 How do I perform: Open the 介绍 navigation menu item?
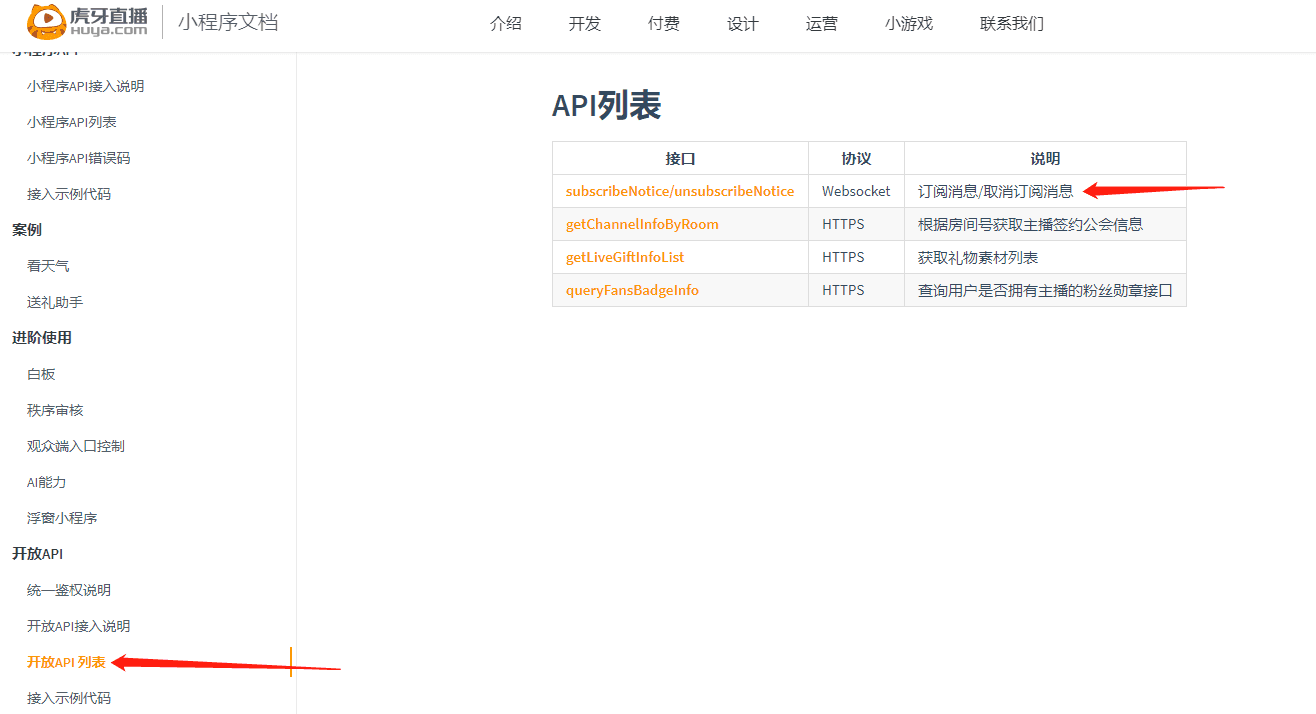(x=506, y=24)
